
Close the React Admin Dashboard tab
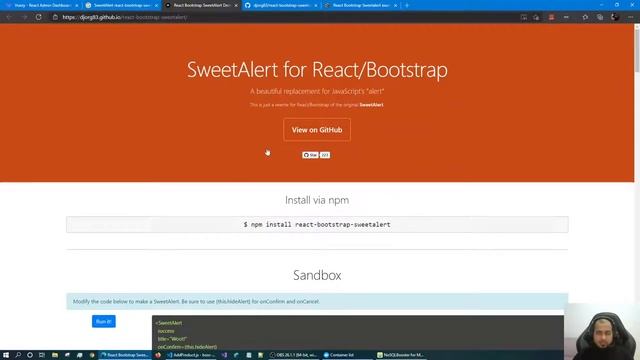tap(76, 5)
